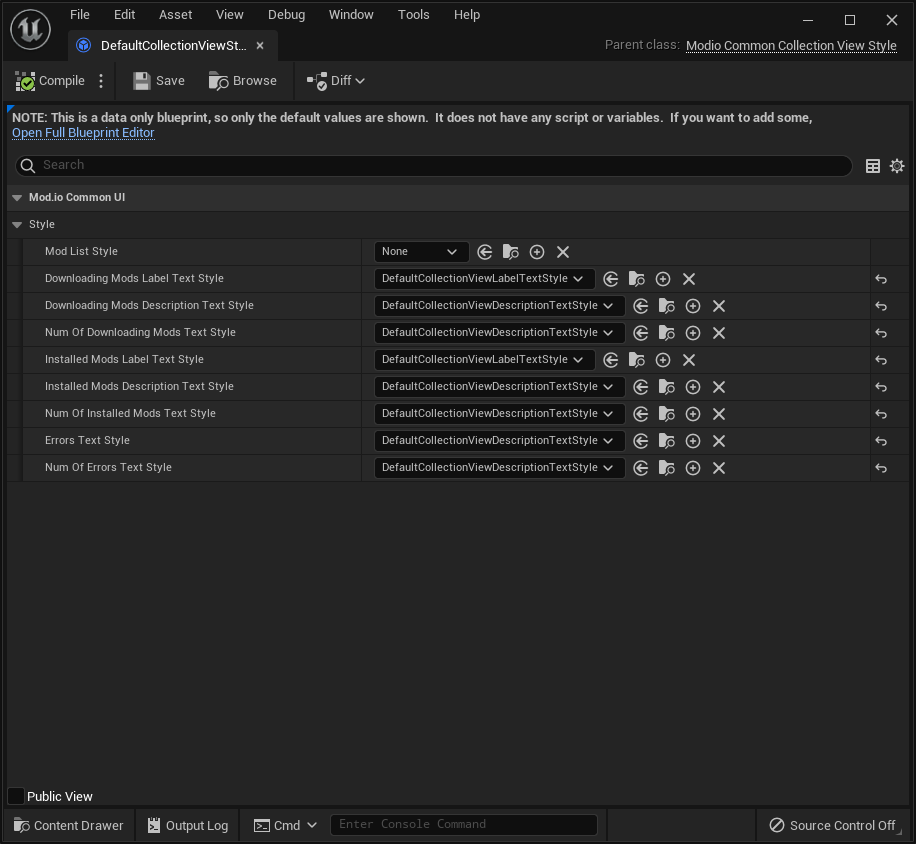Screen dimensions: 916x844
Task: Use selected asset for Num Of Installed Mods
Action: click(x=640, y=414)
